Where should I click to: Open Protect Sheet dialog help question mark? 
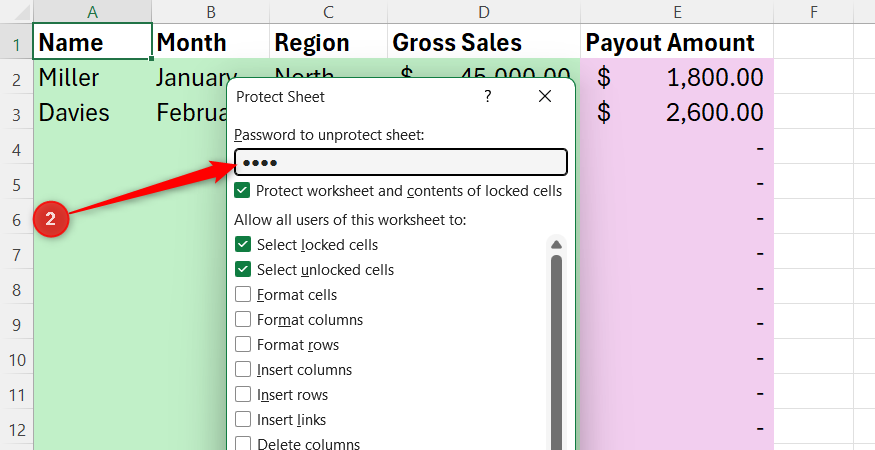click(x=488, y=97)
